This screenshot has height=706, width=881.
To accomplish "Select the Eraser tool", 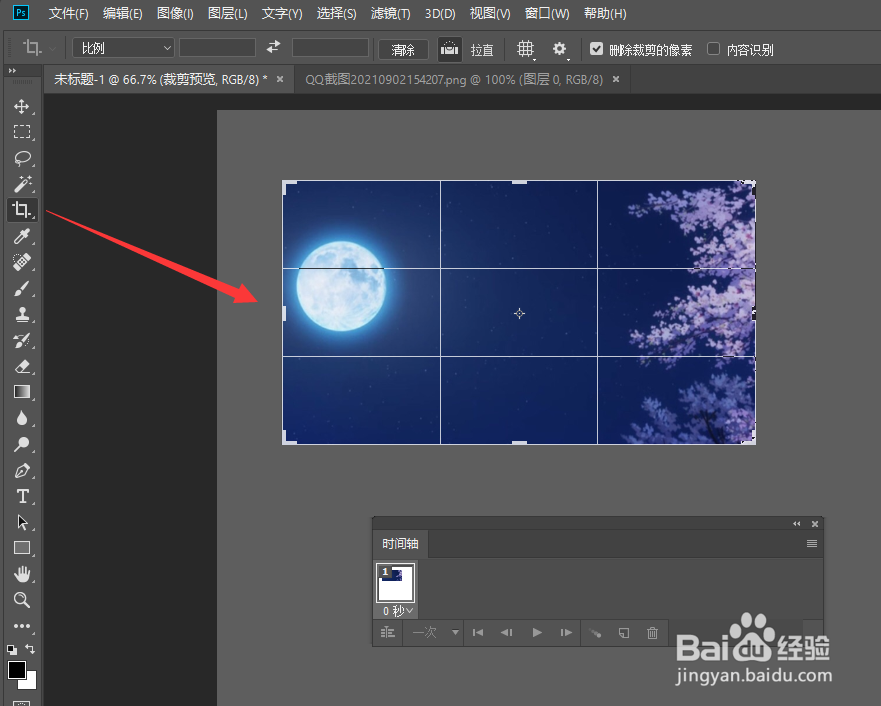I will coord(22,366).
